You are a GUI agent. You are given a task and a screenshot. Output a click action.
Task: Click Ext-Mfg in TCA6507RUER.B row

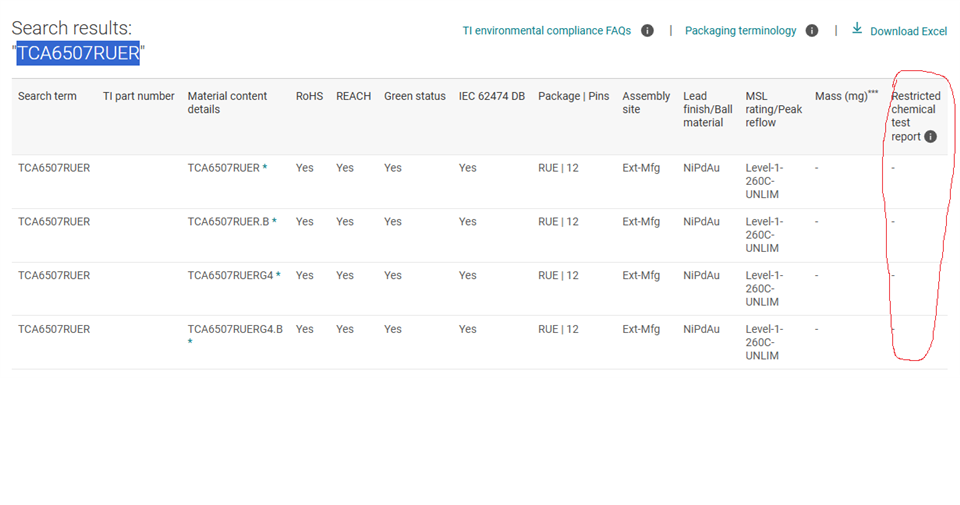(641, 222)
